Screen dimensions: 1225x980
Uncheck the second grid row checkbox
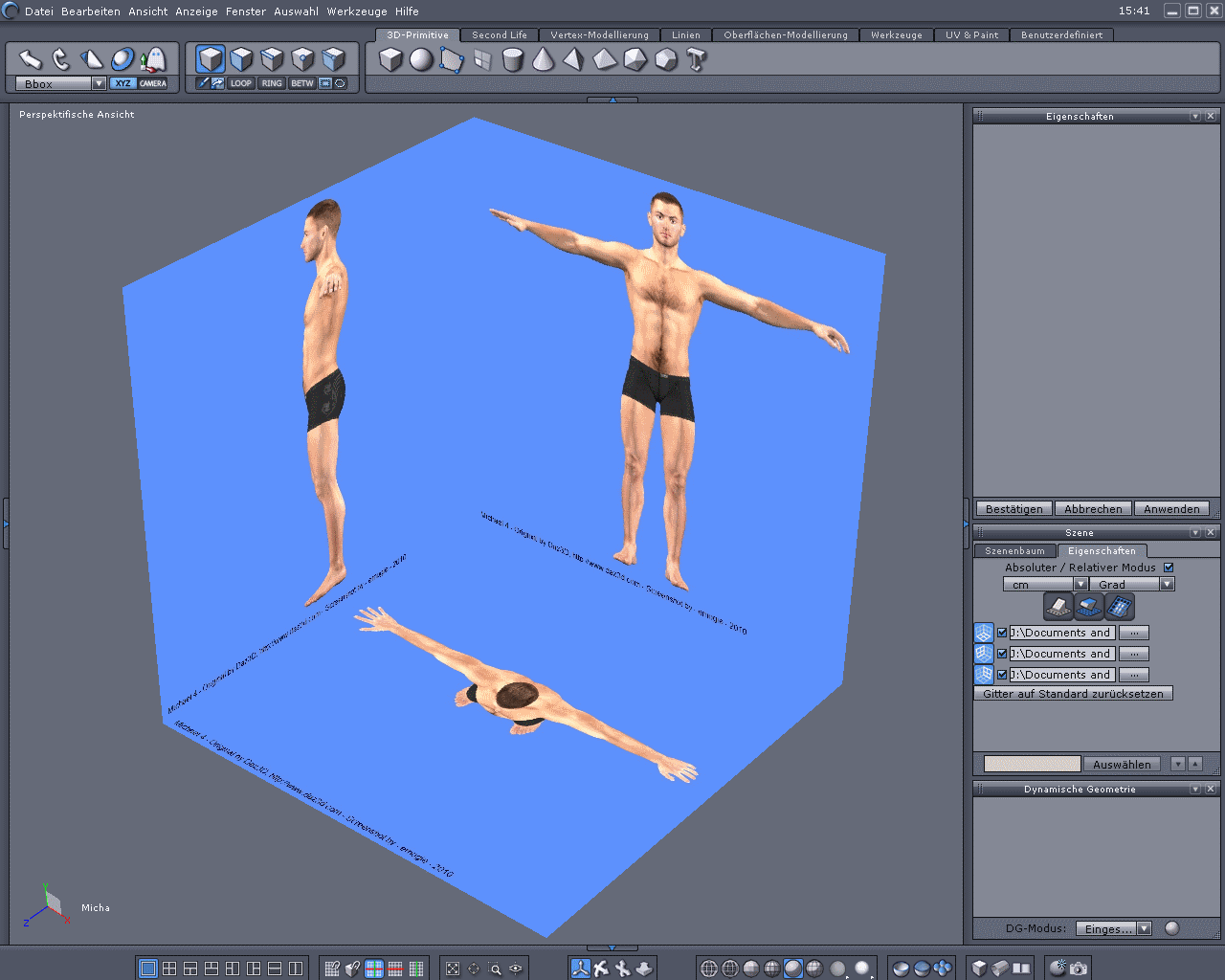[1002, 654]
